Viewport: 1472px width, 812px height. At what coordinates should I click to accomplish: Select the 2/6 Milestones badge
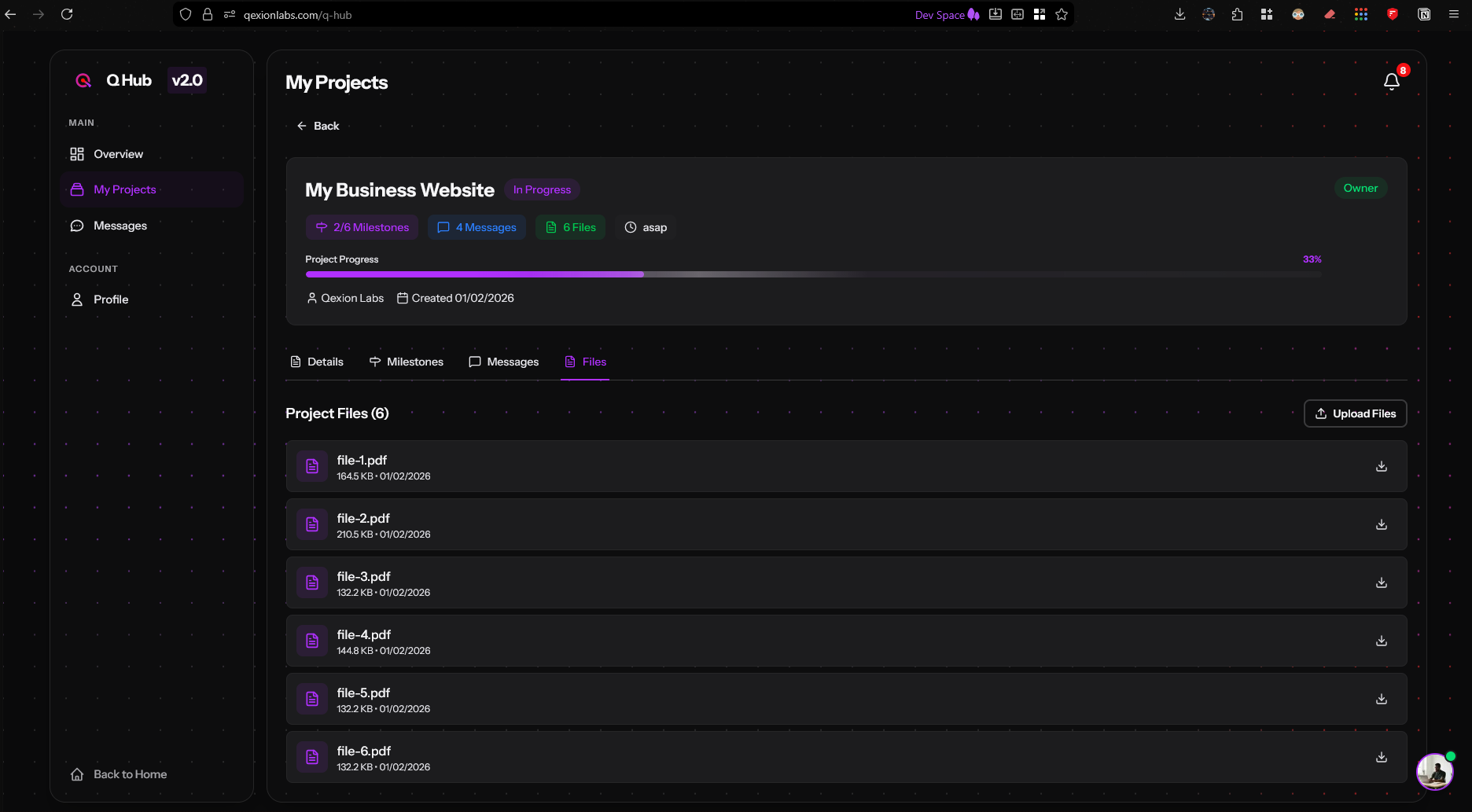point(362,227)
